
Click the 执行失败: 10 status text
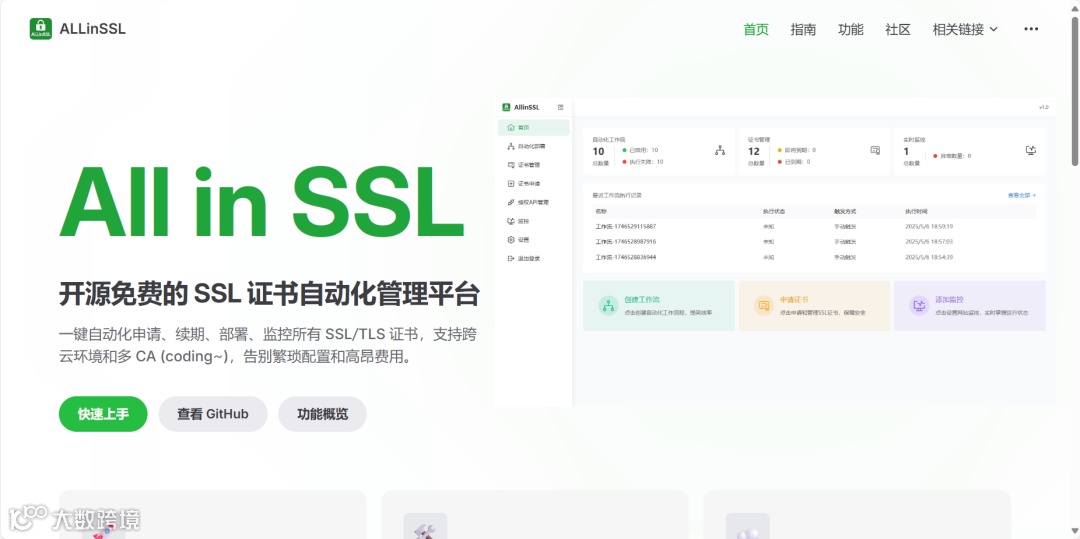[x=646, y=162]
